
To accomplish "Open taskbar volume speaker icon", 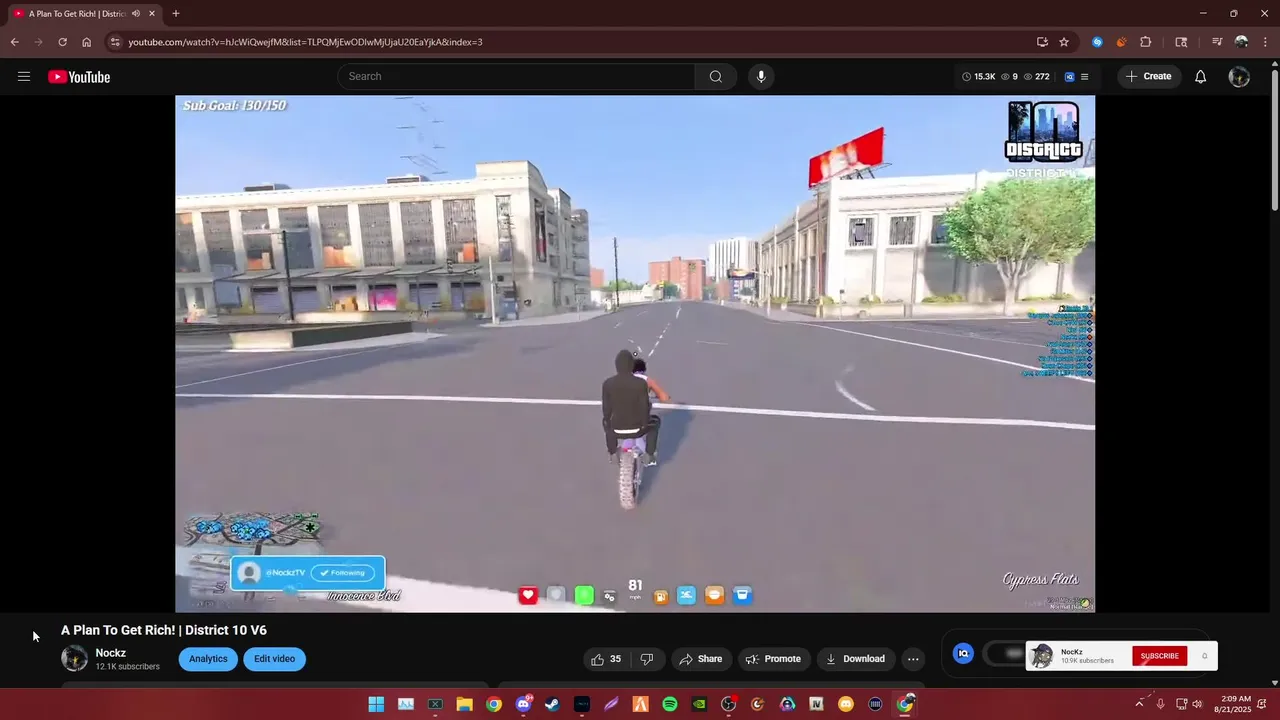I will coord(1197,704).
